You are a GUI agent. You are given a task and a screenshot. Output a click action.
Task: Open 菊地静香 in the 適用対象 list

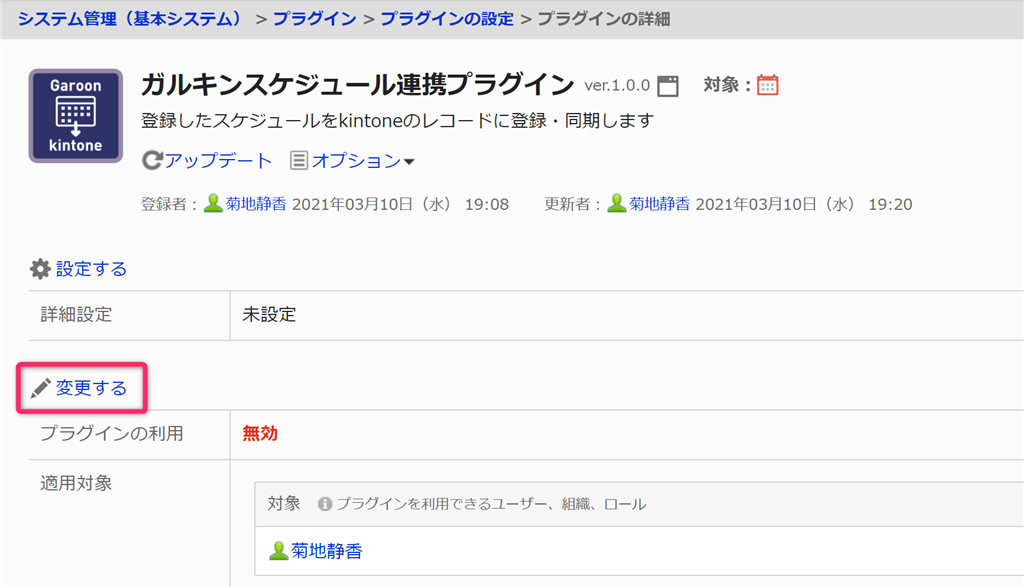pos(327,551)
